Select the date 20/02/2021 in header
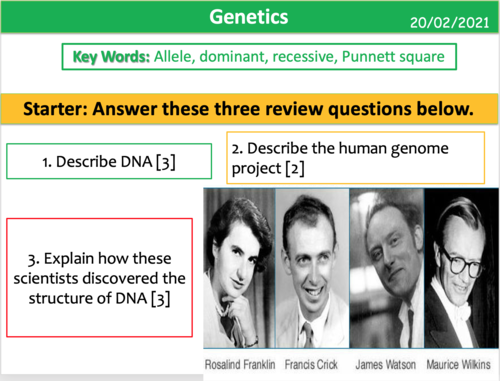This screenshot has width=500, height=381. click(449, 23)
